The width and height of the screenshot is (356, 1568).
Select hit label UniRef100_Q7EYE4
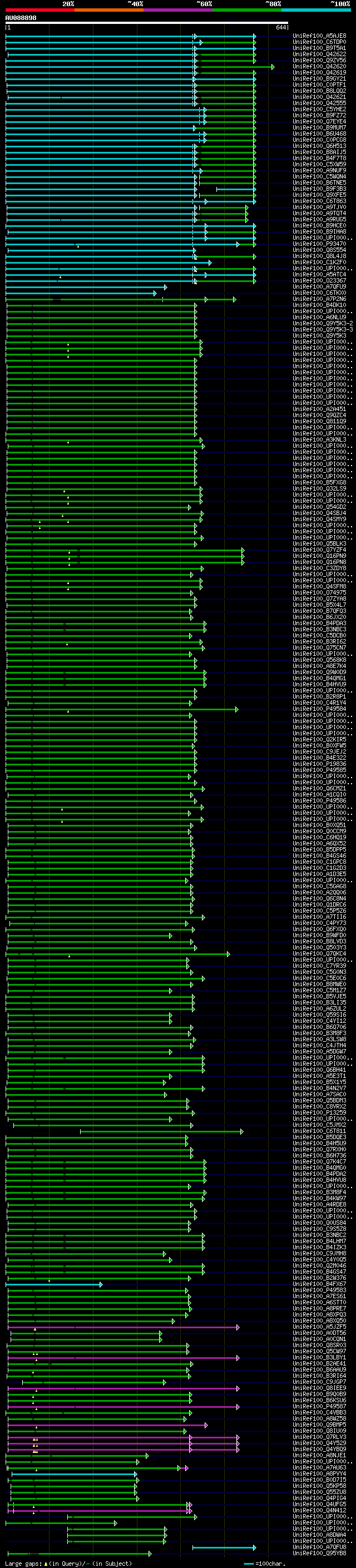[x=319, y=122]
